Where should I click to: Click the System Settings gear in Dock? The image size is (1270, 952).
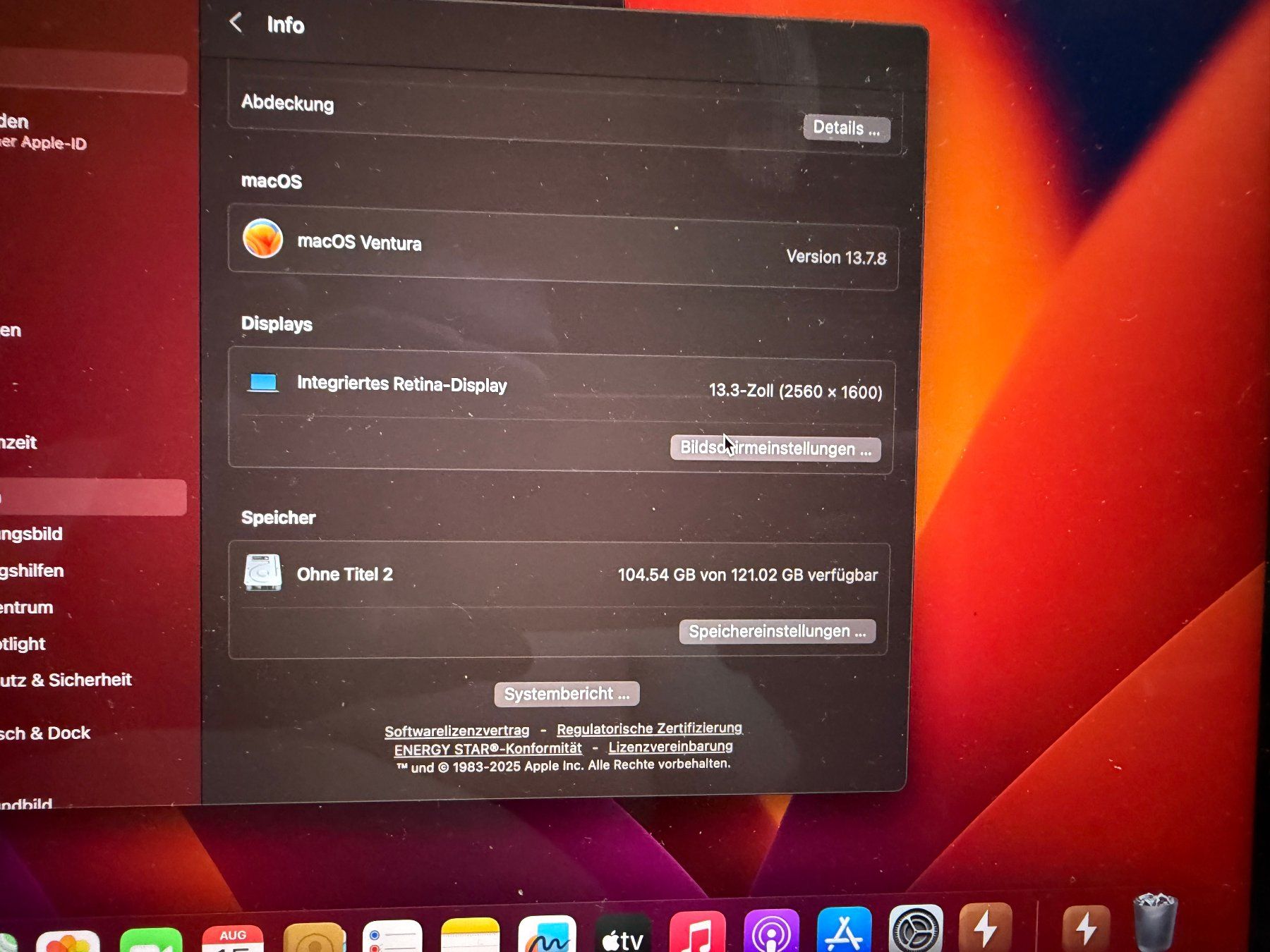[916, 927]
